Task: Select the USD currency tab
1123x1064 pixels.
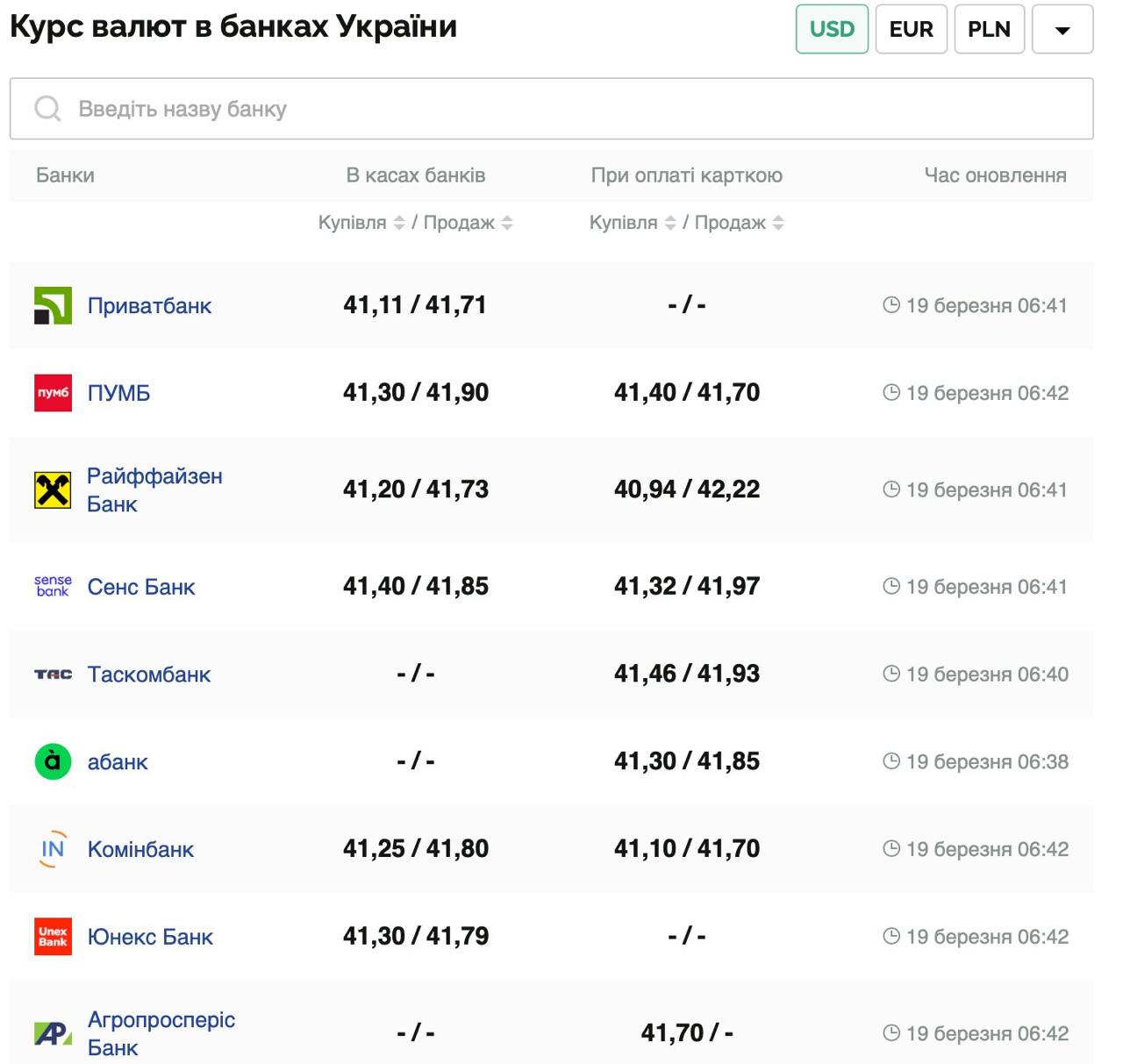Action: tap(831, 29)
